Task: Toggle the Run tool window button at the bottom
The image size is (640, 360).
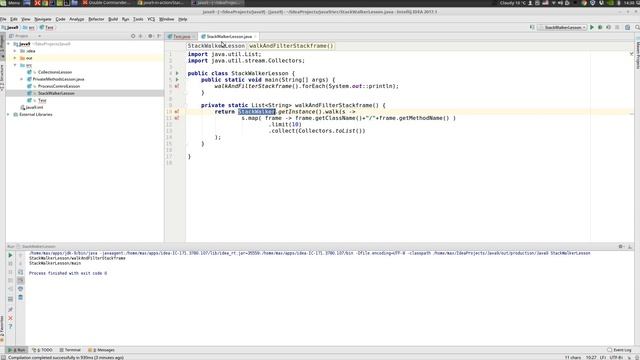Action: pyautogui.click(x=17, y=350)
